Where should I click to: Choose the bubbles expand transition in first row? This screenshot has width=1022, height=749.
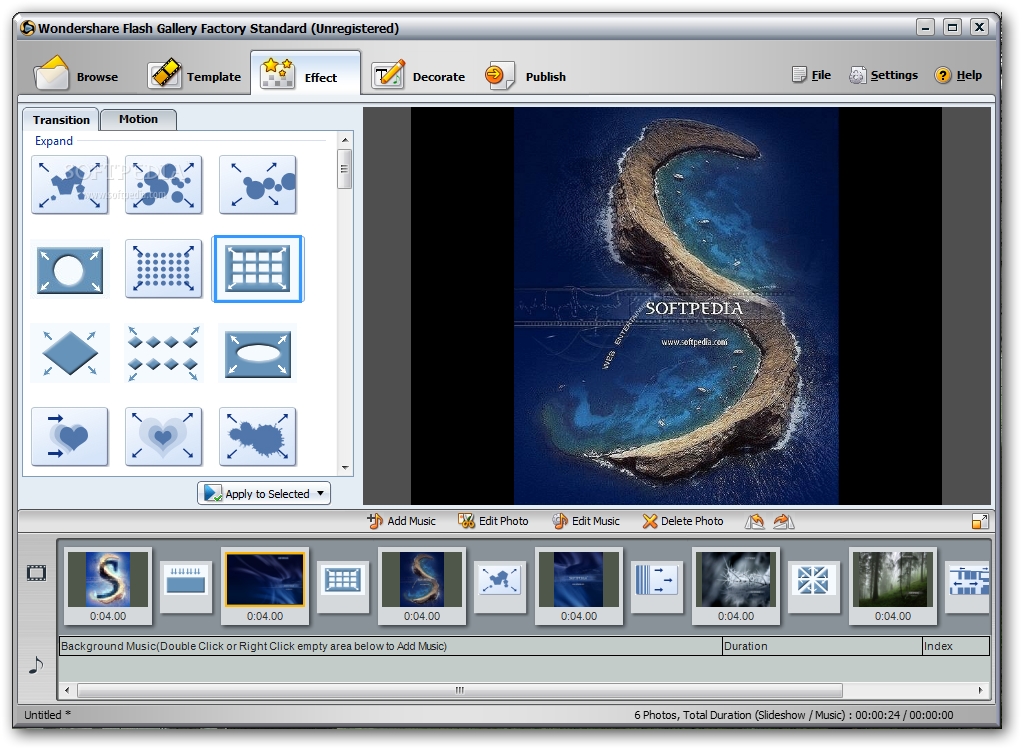tap(257, 184)
